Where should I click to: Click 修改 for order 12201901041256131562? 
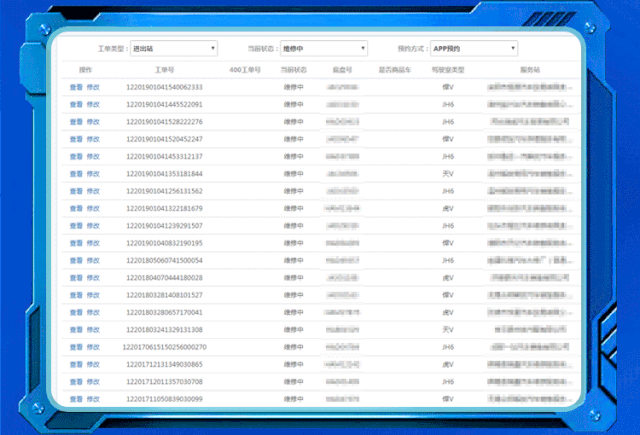pyautogui.click(x=94, y=191)
